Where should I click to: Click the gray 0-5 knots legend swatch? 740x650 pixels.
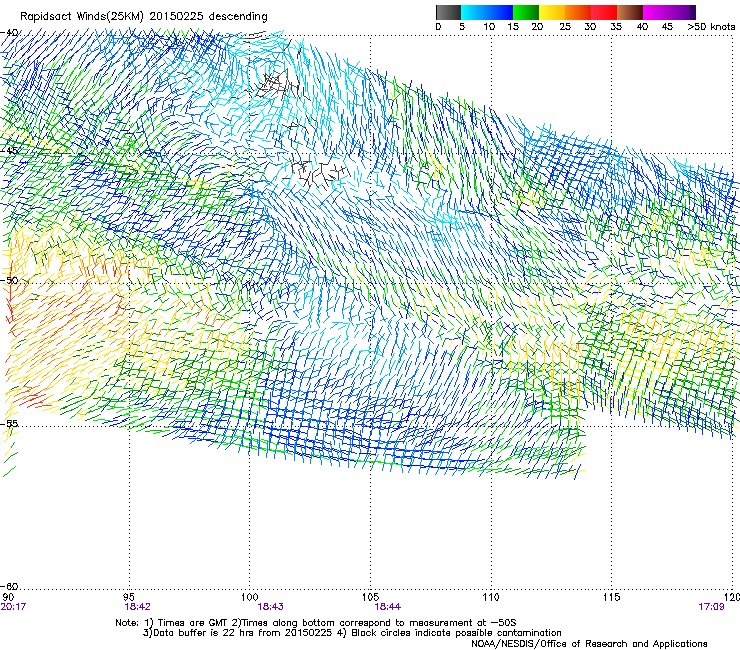click(448, 12)
